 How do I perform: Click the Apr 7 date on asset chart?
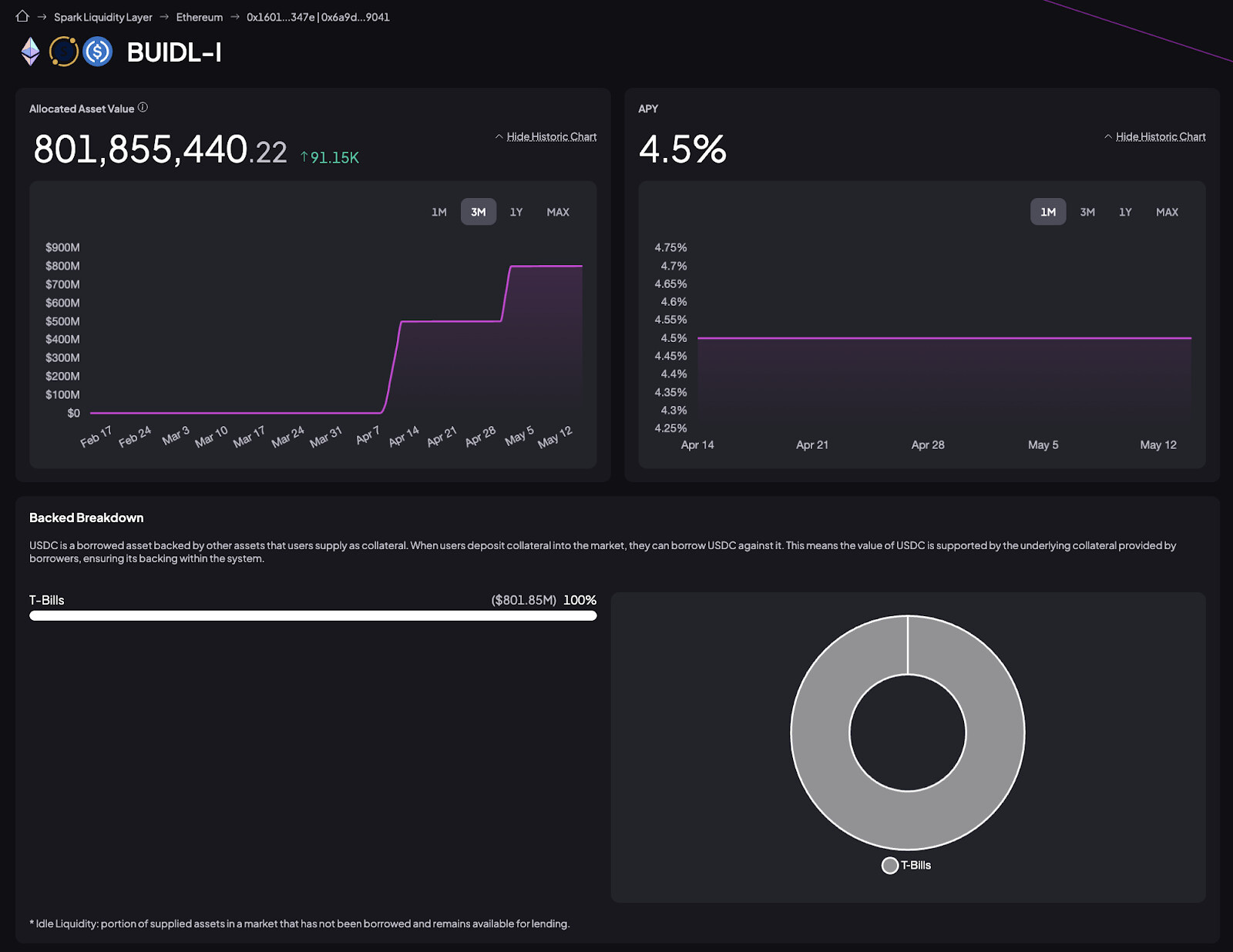(x=368, y=436)
